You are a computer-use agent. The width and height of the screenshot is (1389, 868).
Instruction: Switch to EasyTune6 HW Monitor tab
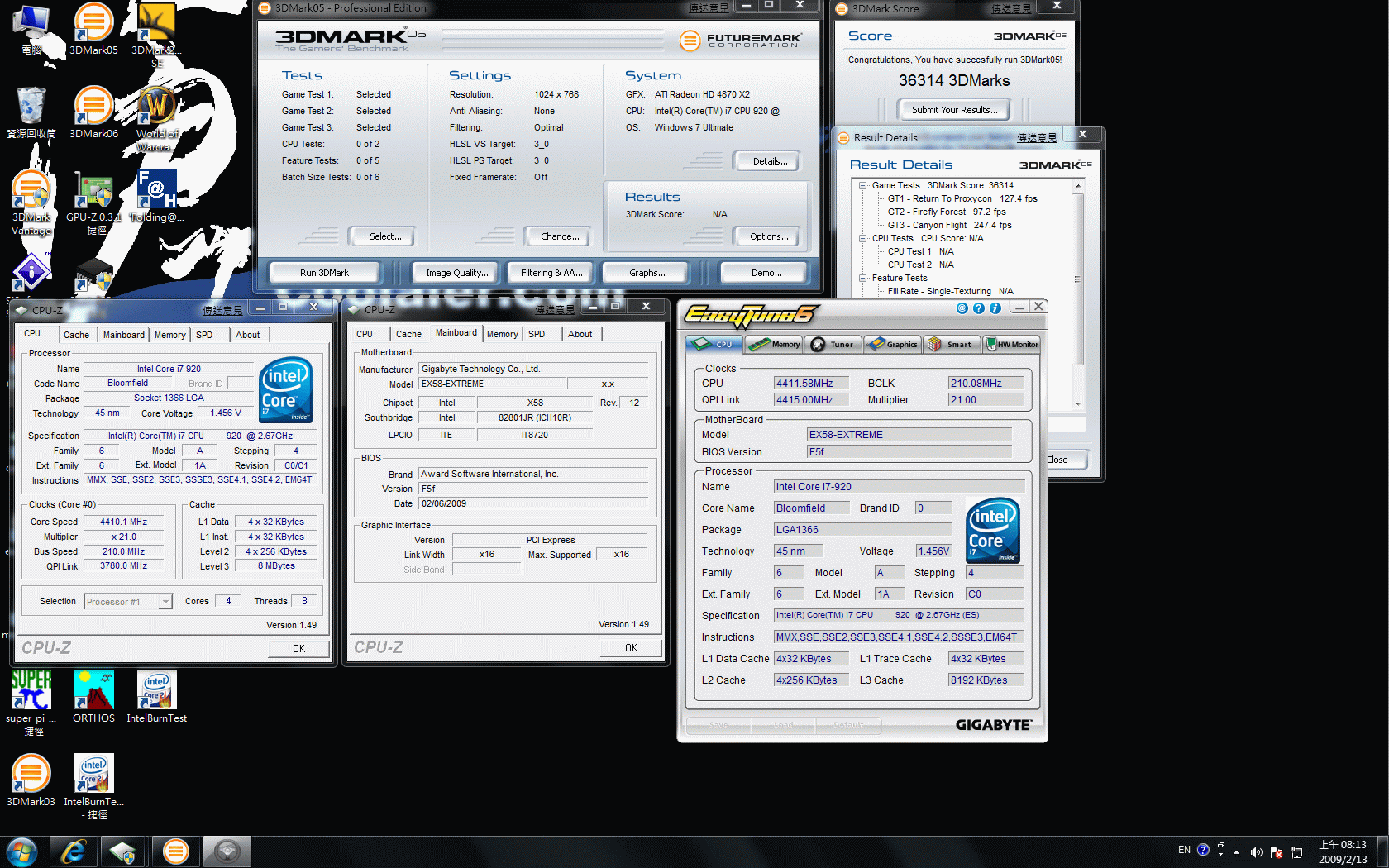(x=1012, y=344)
